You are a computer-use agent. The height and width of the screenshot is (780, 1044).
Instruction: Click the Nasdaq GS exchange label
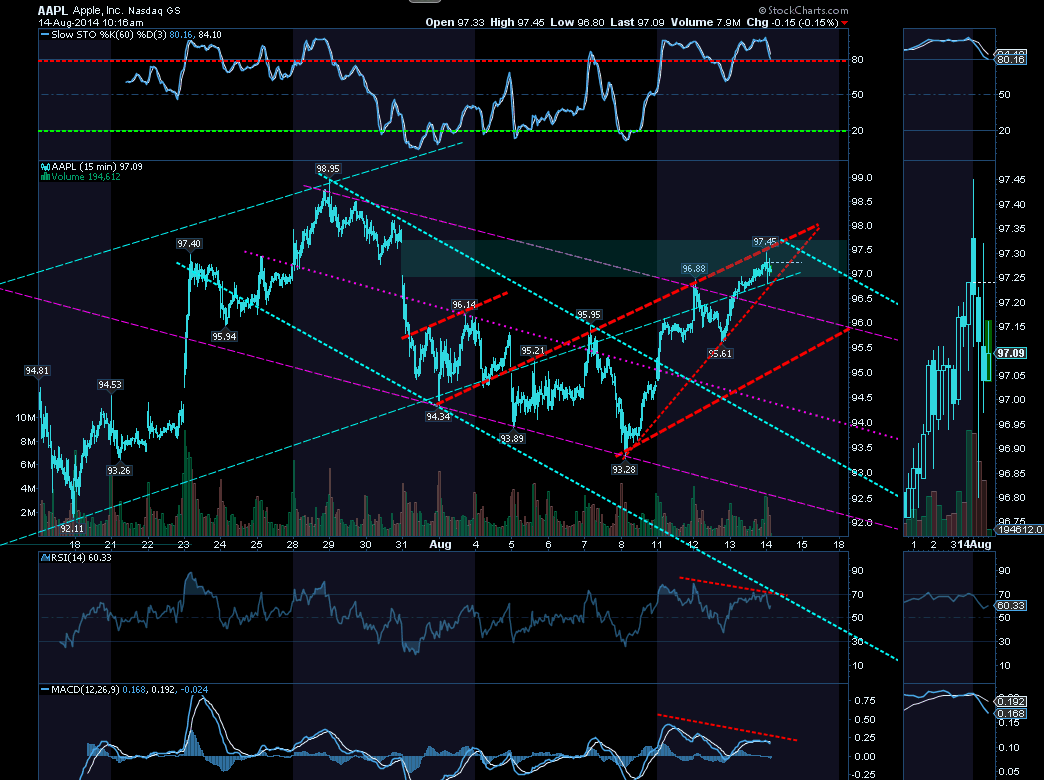point(156,11)
